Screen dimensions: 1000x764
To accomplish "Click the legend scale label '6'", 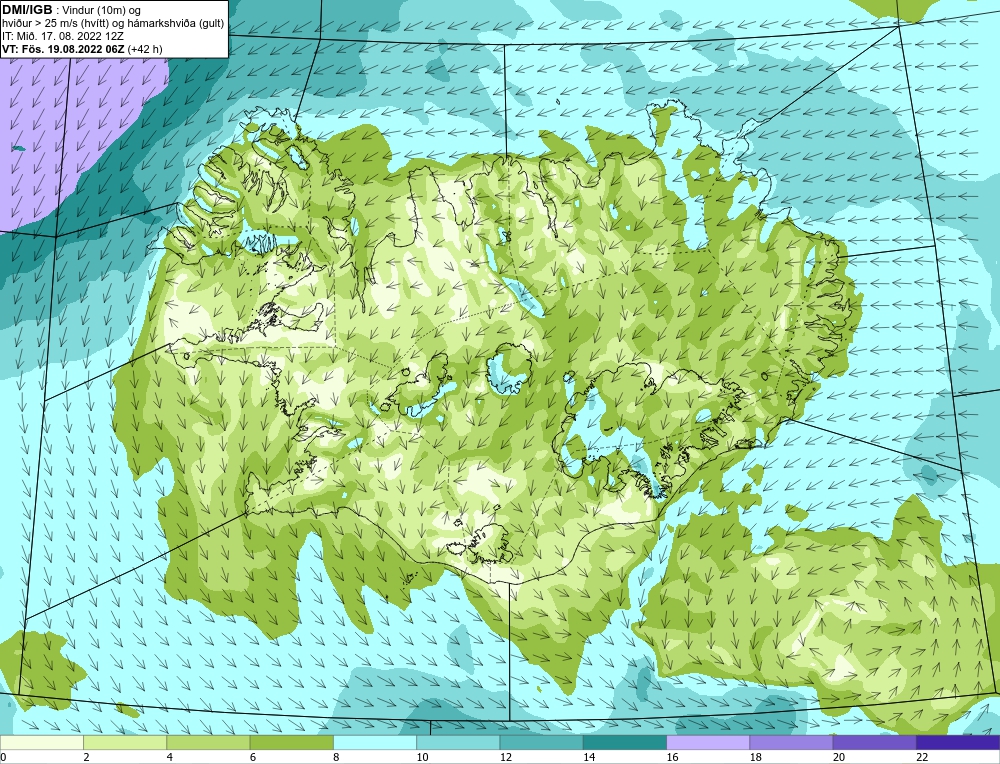I will click(253, 757).
